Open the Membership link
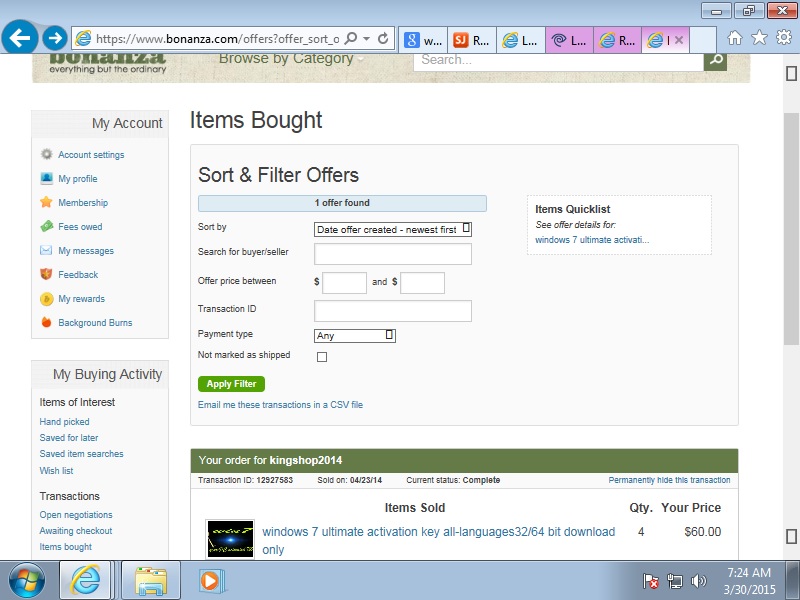Image resolution: width=800 pixels, height=600 pixels. (83, 203)
